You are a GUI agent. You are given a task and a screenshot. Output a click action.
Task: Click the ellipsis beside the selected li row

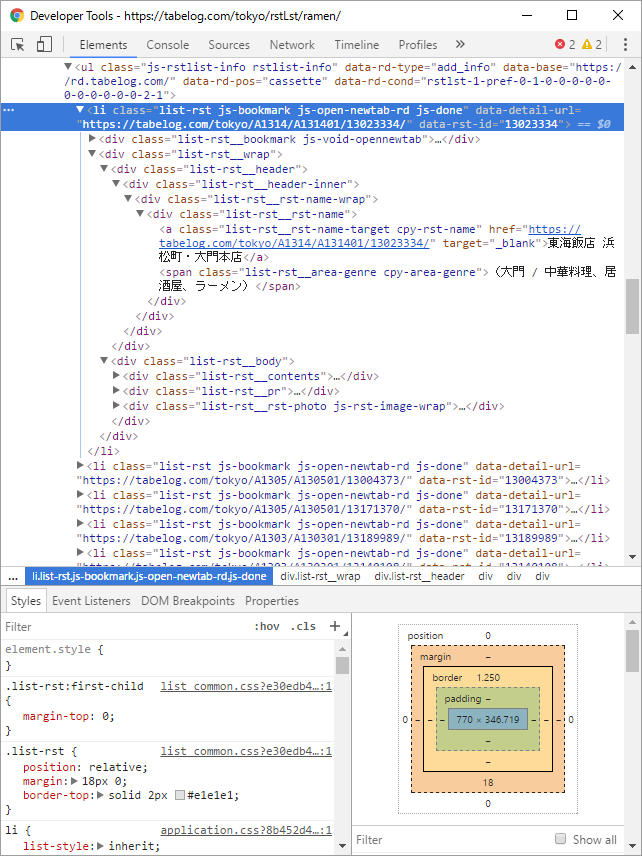coord(9,110)
